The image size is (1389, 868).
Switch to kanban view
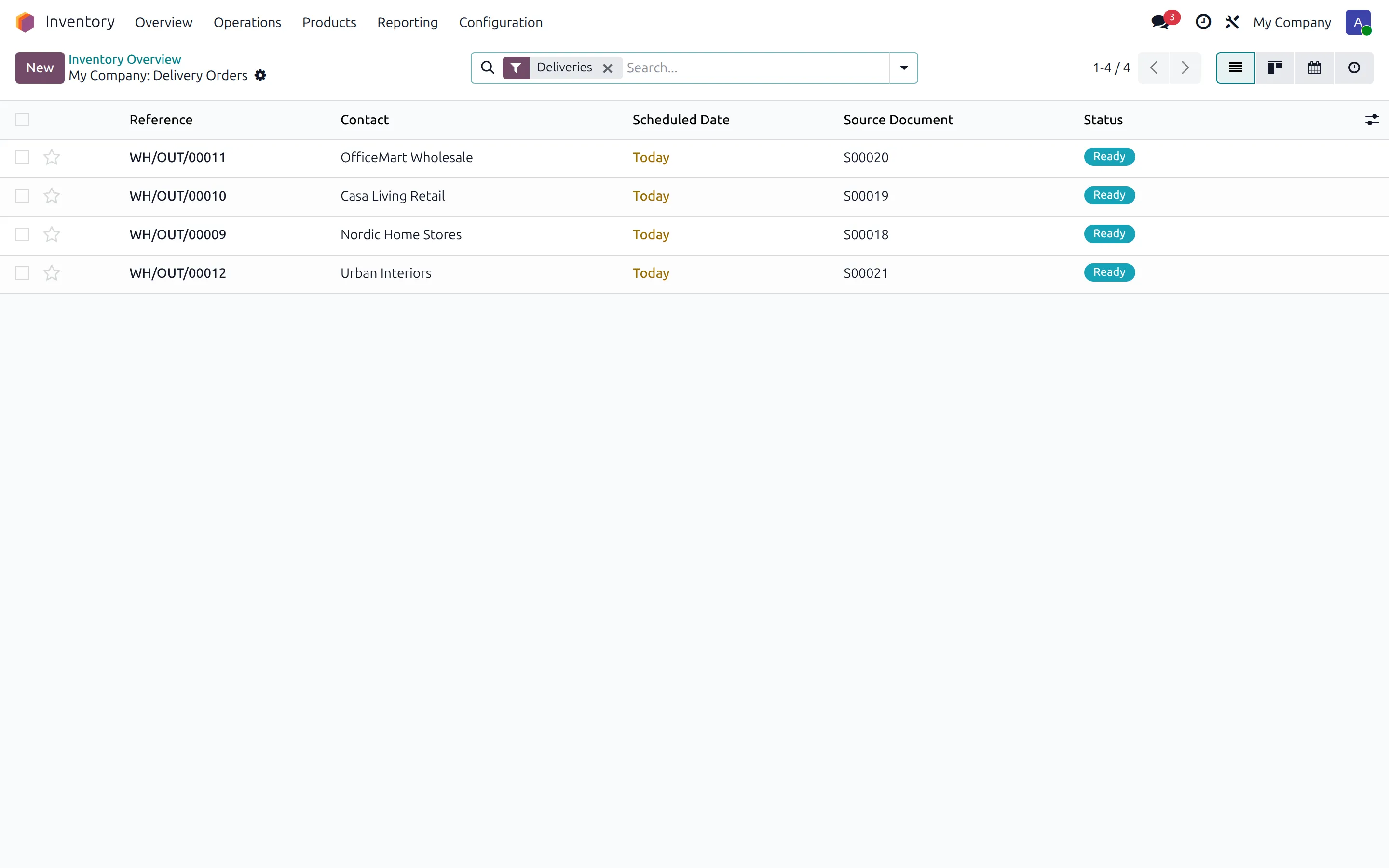pyautogui.click(x=1275, y=68)
